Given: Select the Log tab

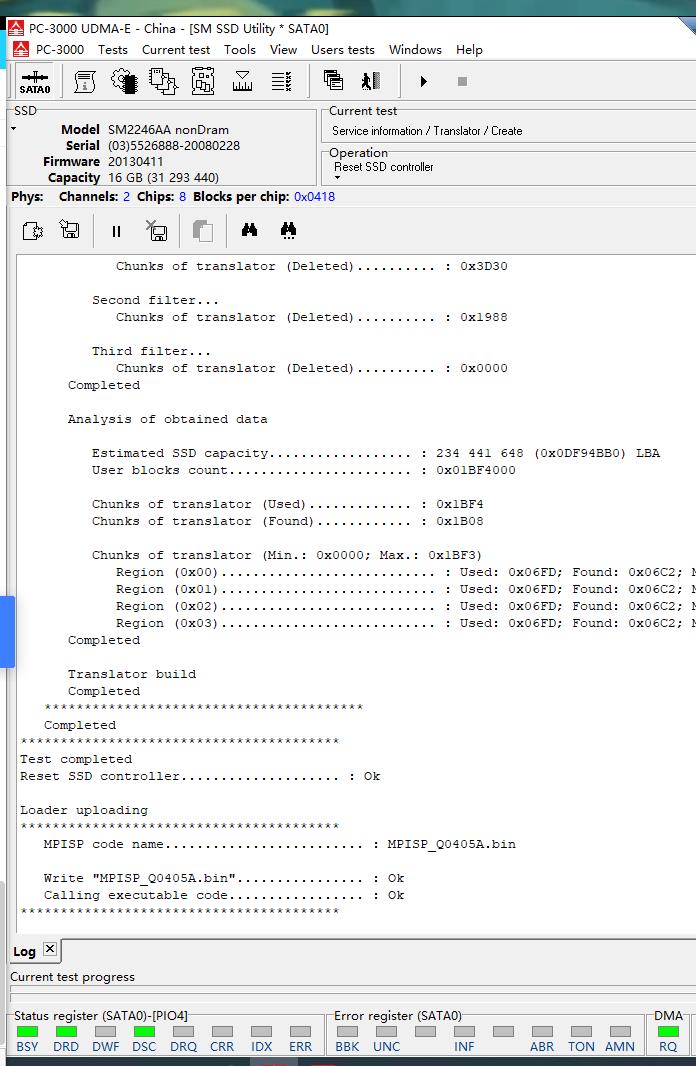Looking at the screenshot, I should point(24,952).
